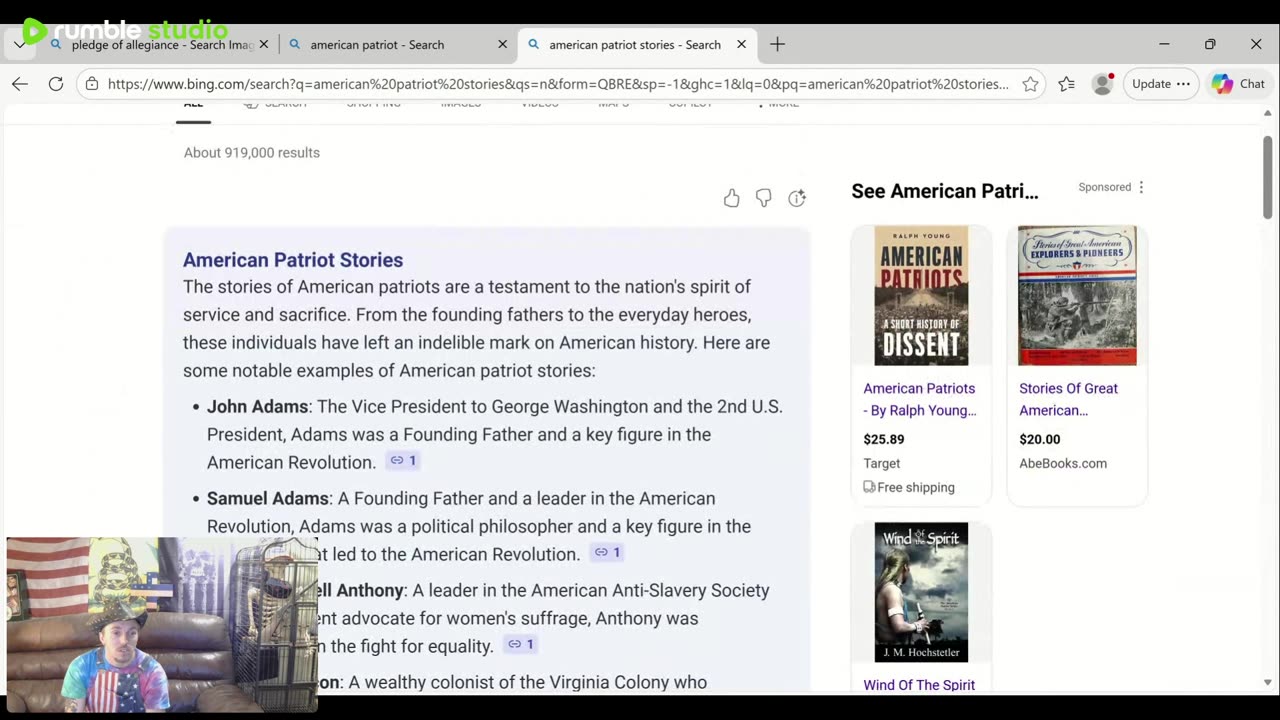Go back to the previous page

[20, 84]
